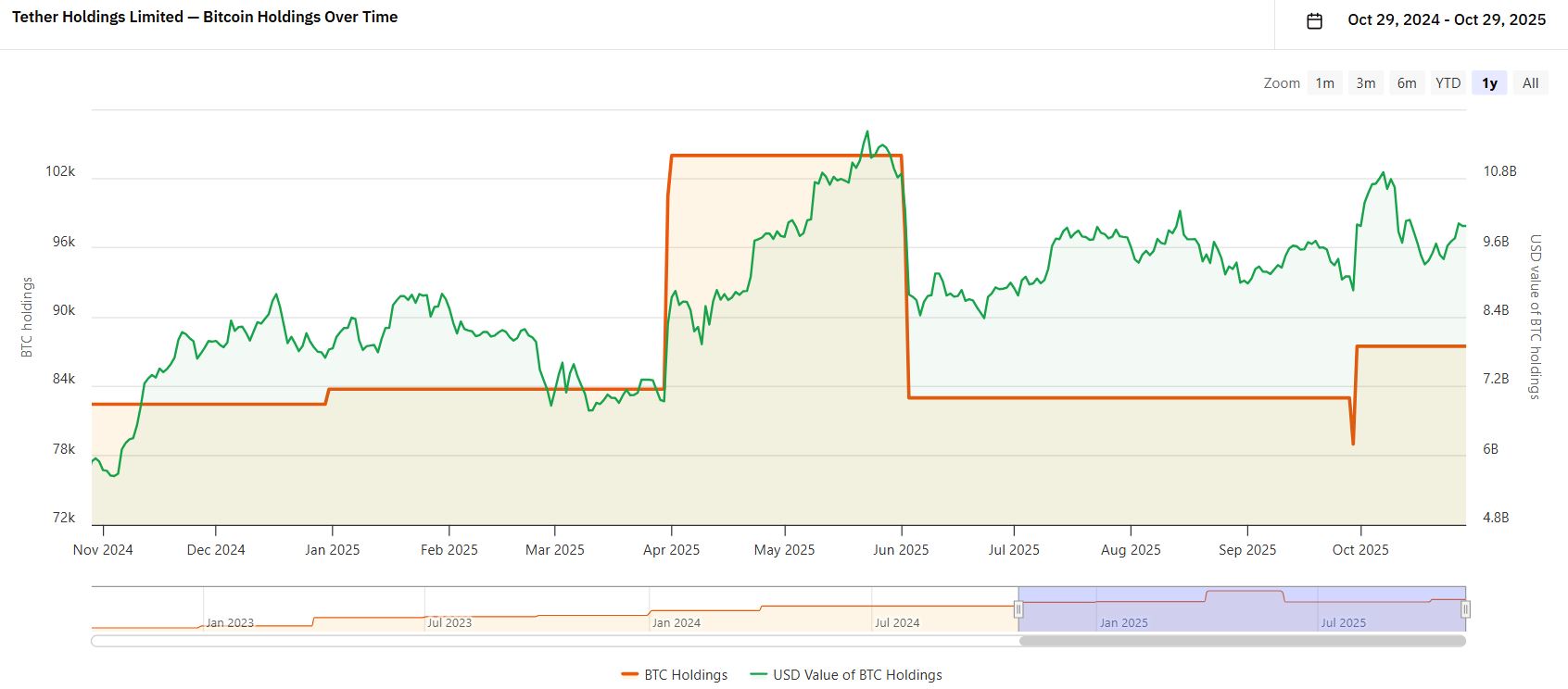Click the Jan 2024 area in the navigator

677,622
